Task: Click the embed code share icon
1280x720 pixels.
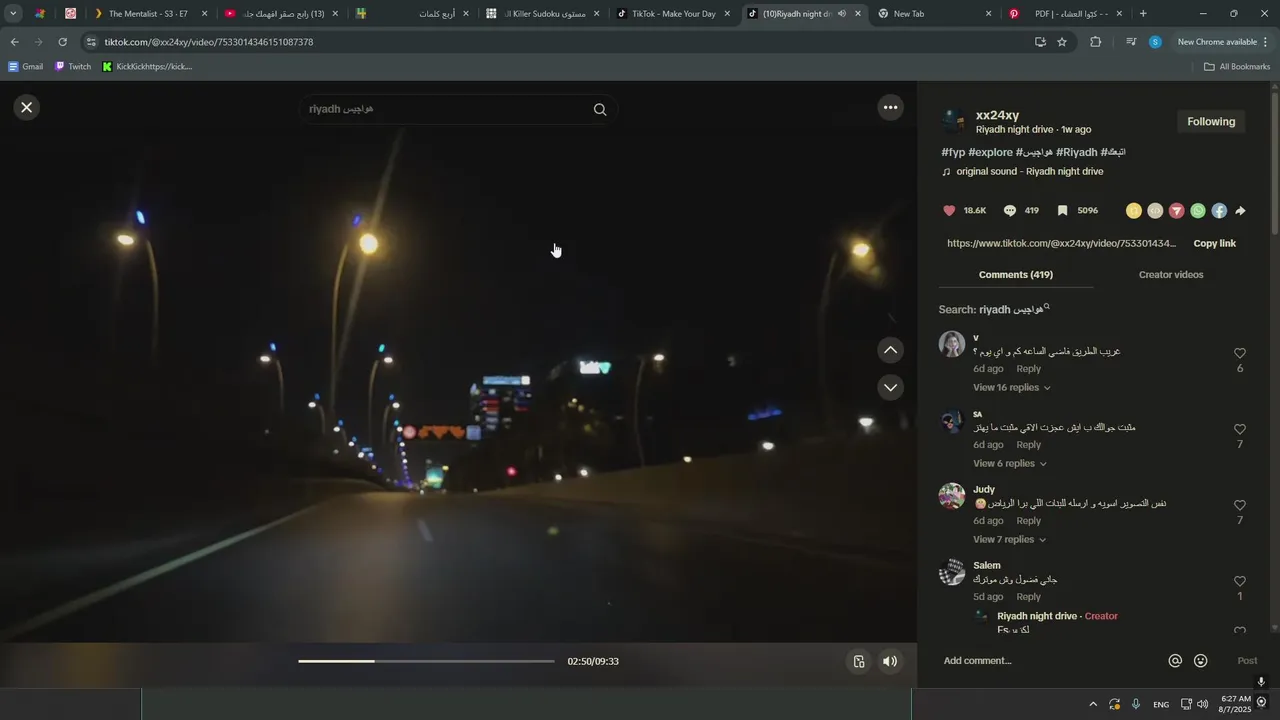Action: (1155, 211)
